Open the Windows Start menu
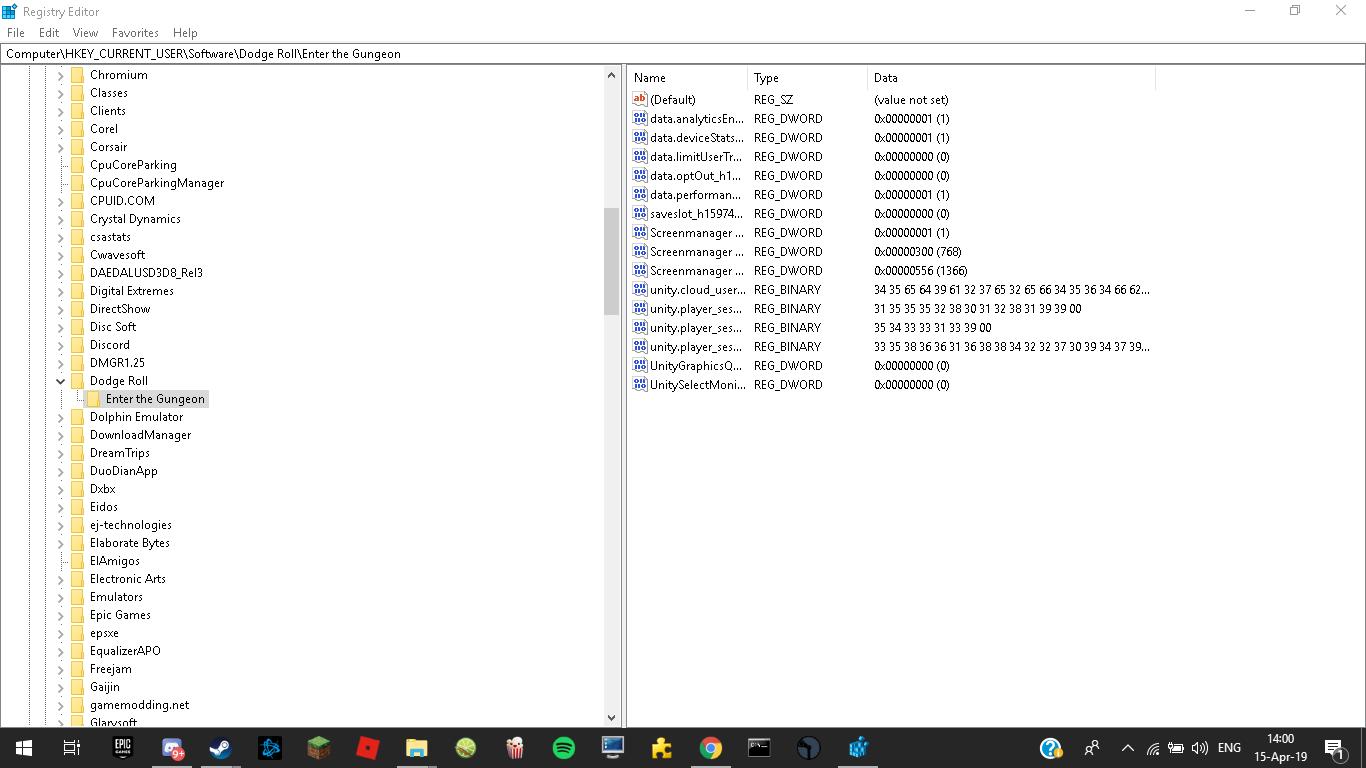Image resolution: width=1366 pixels, height=768 pixels. point(24,748)
